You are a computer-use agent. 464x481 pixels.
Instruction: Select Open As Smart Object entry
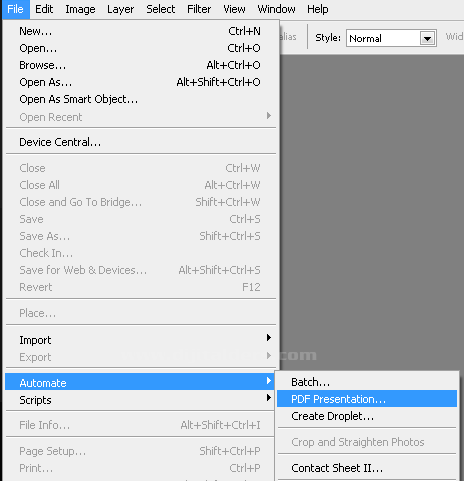tap(141, 99)
